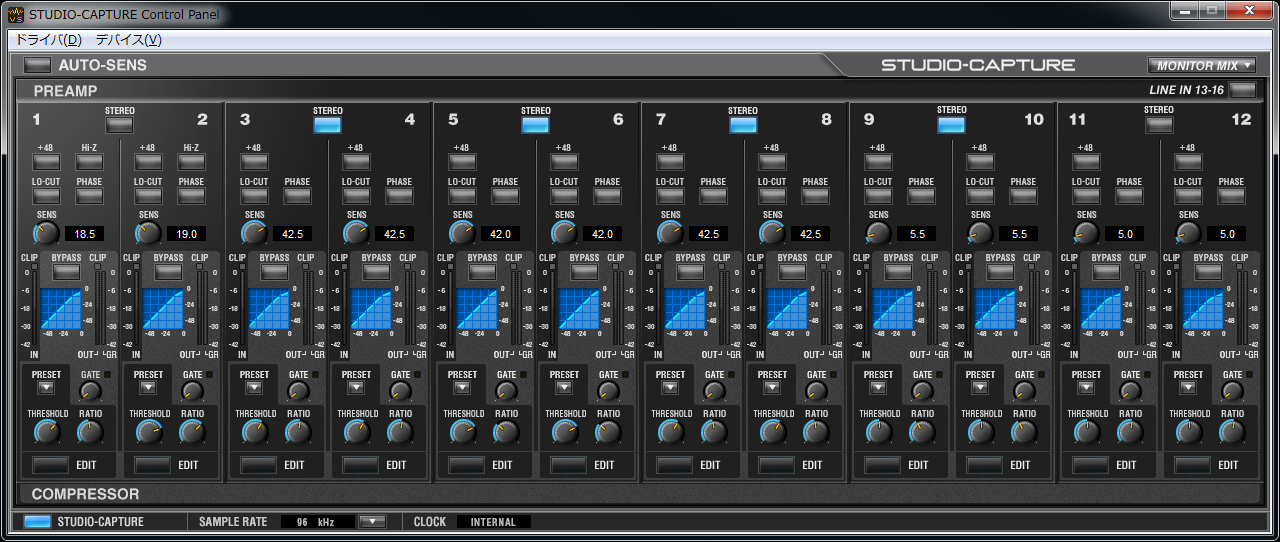Enable STEREO link for channels 11-12
Viewport: 1280px width, 542px height.
click(1160, 125)
